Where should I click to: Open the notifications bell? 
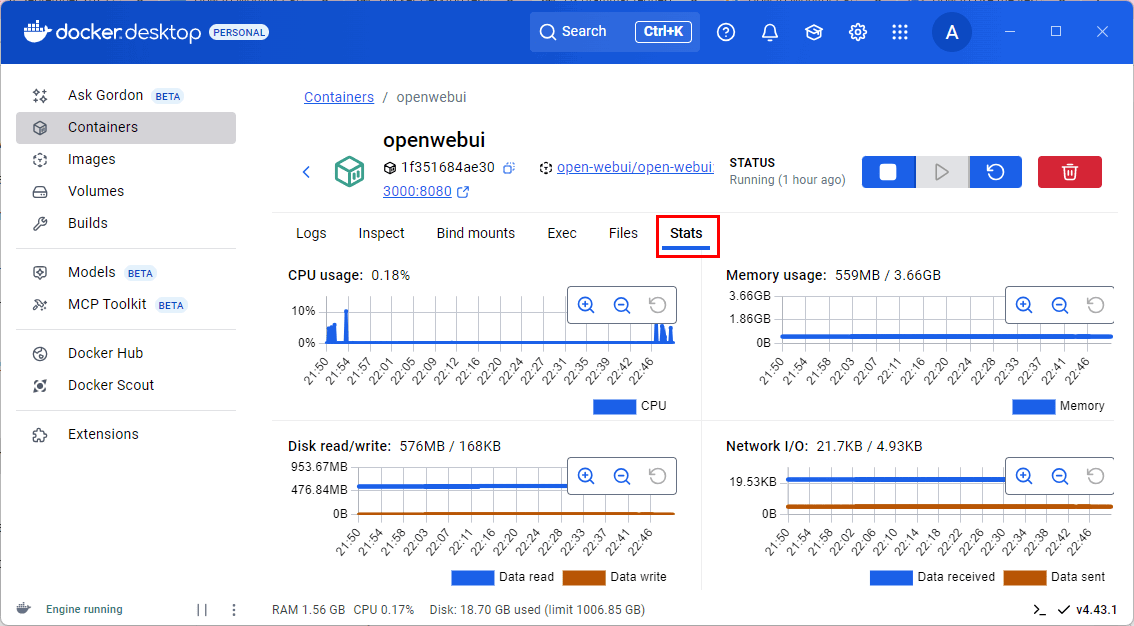coord(769,32)
